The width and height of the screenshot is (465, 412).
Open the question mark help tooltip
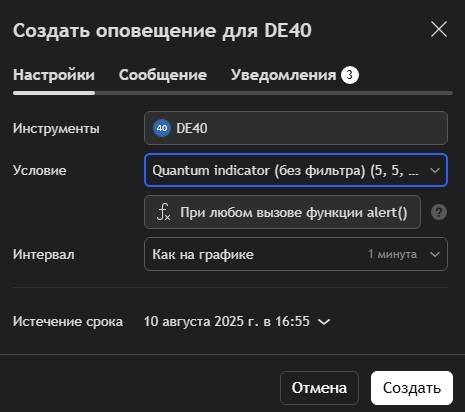439,212
